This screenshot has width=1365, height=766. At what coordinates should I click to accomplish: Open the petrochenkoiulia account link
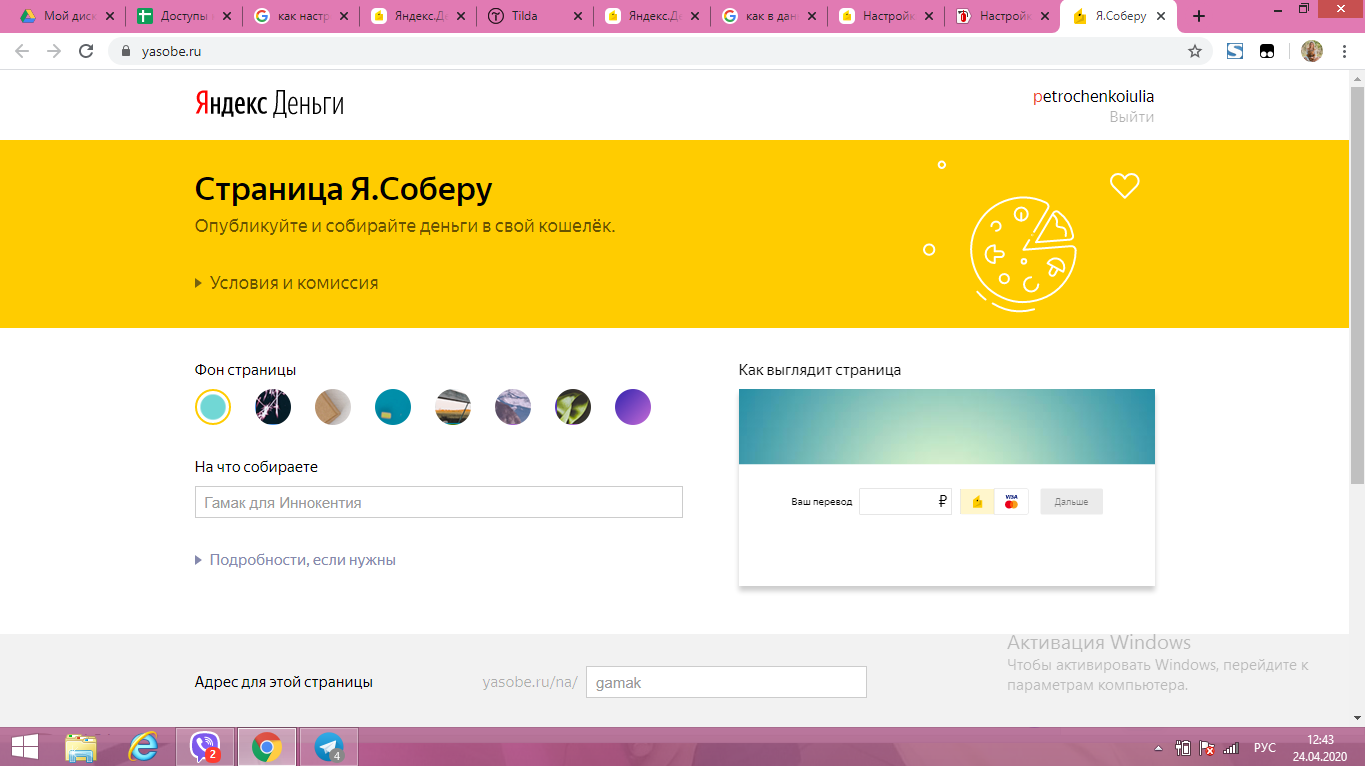pos(1093,97)
